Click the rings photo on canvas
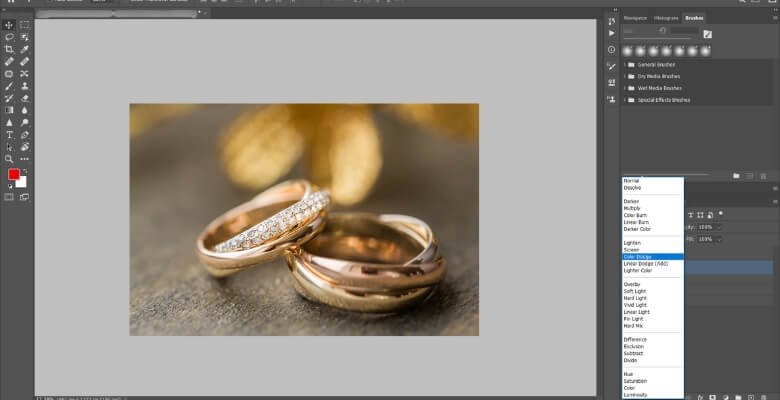 (x=304, y=219)
